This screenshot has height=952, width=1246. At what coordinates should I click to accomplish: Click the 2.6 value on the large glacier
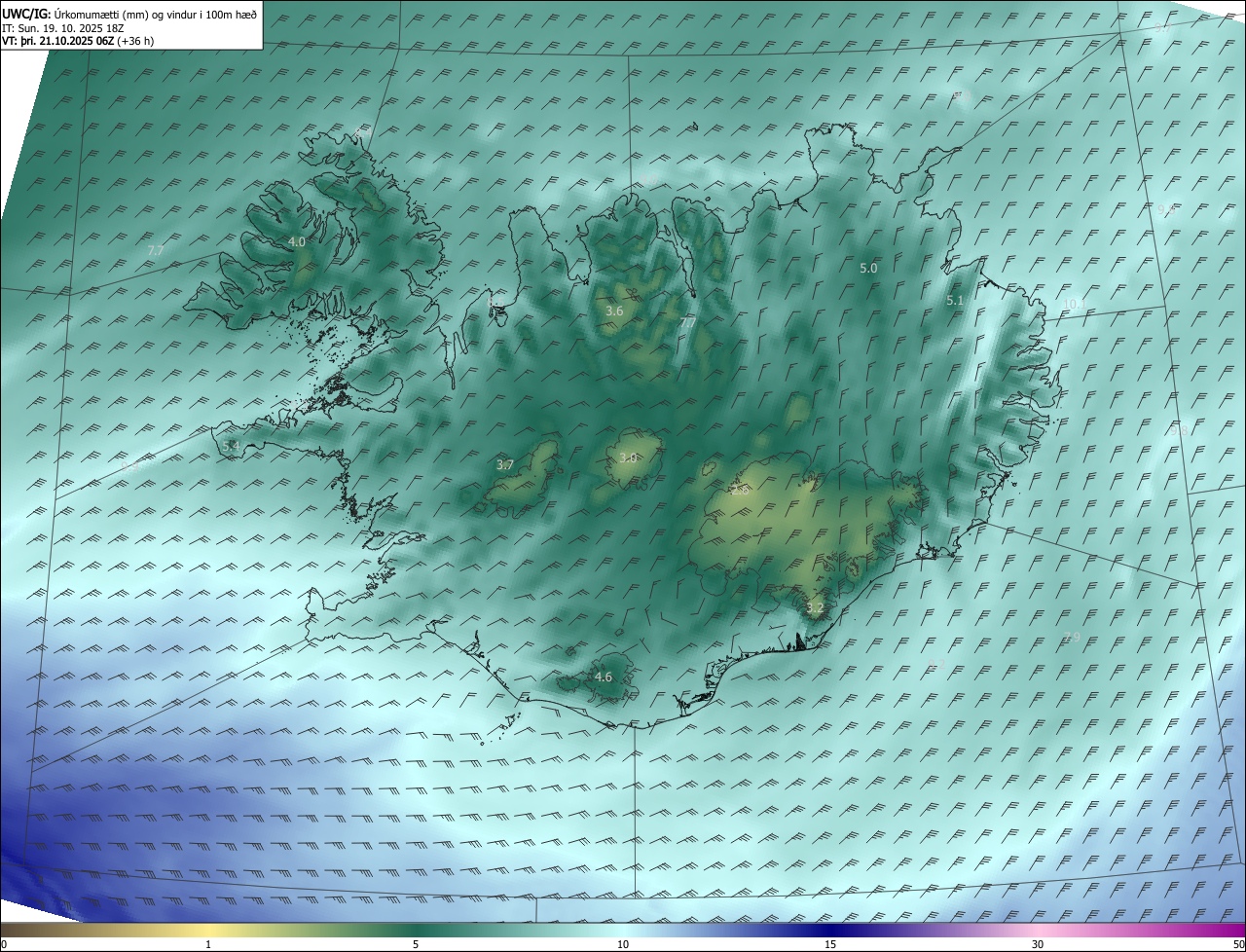(740, 491)
